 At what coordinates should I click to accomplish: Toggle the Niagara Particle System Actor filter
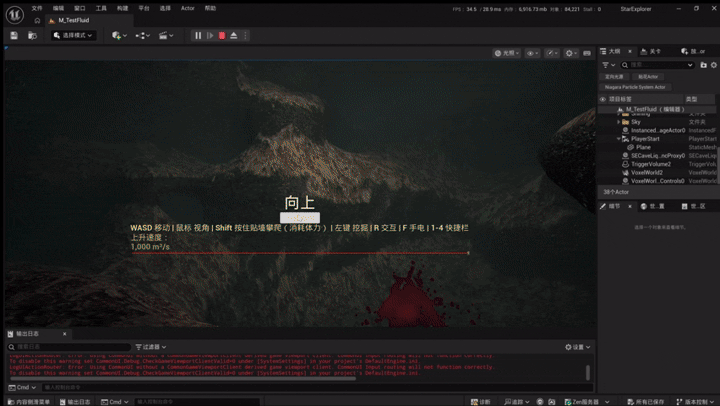click(635, 87)
